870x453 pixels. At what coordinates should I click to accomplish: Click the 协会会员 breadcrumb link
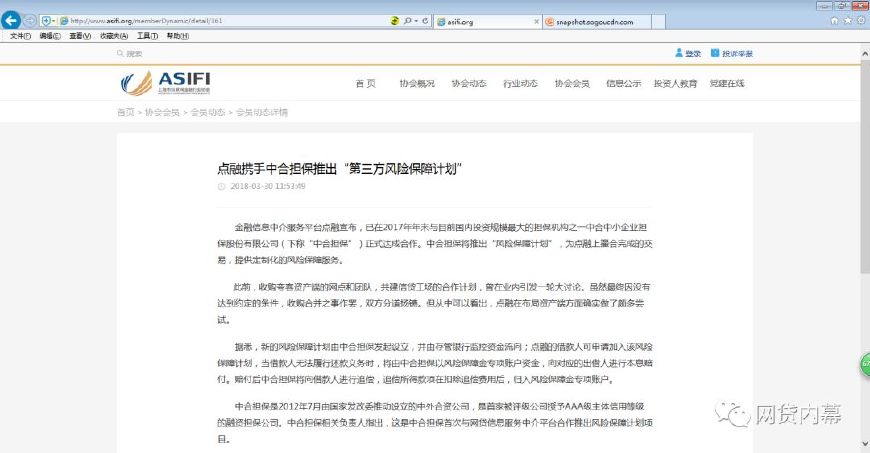click(162, 112)
